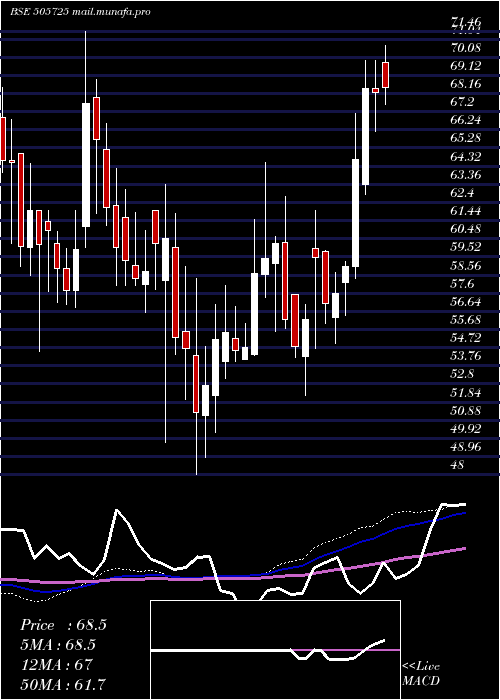The image size is (500, 700).
Task: Click the 49.92 price axis label
Action: tap(466, 429)
